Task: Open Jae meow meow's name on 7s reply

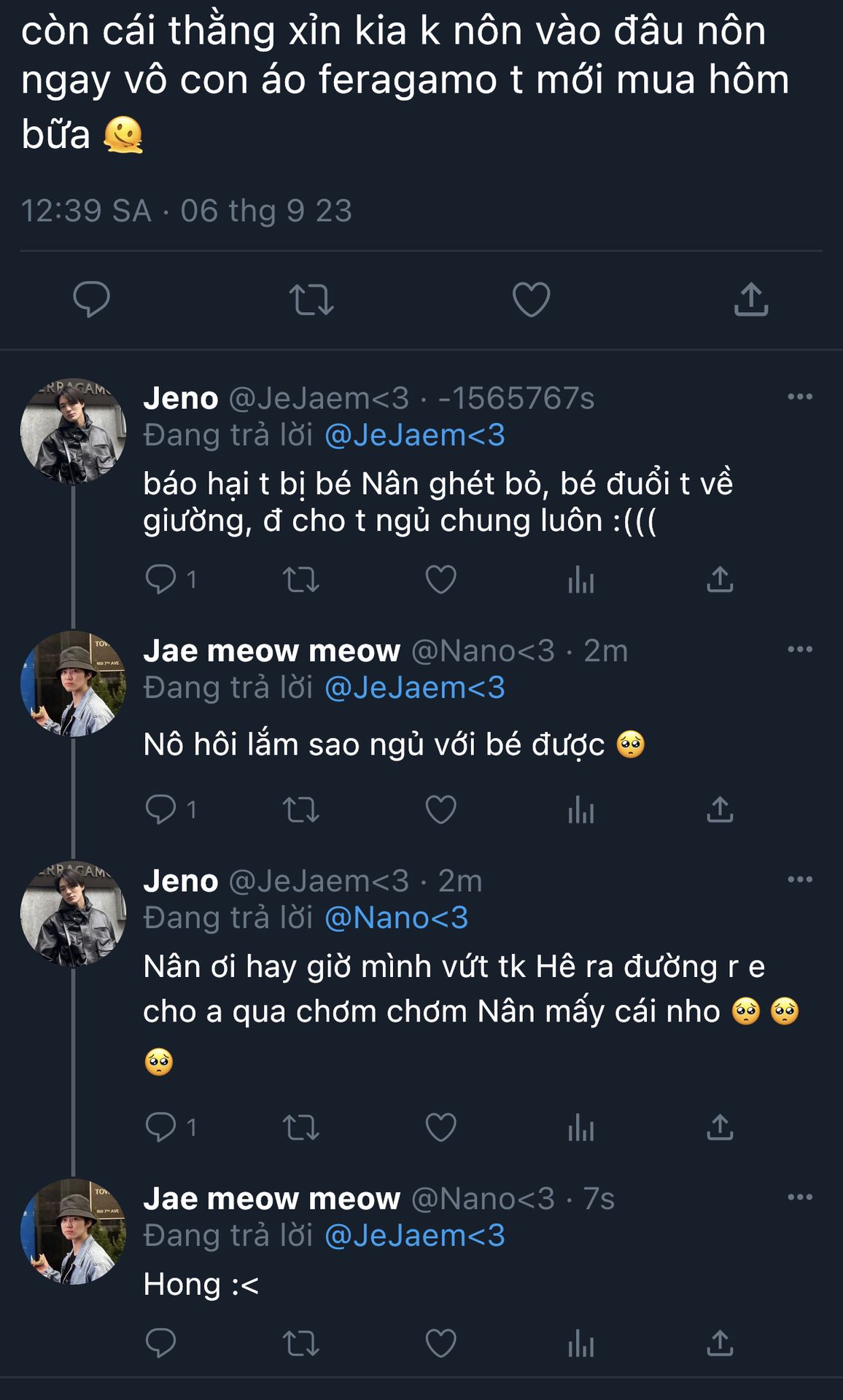Action: point(271,1199)
